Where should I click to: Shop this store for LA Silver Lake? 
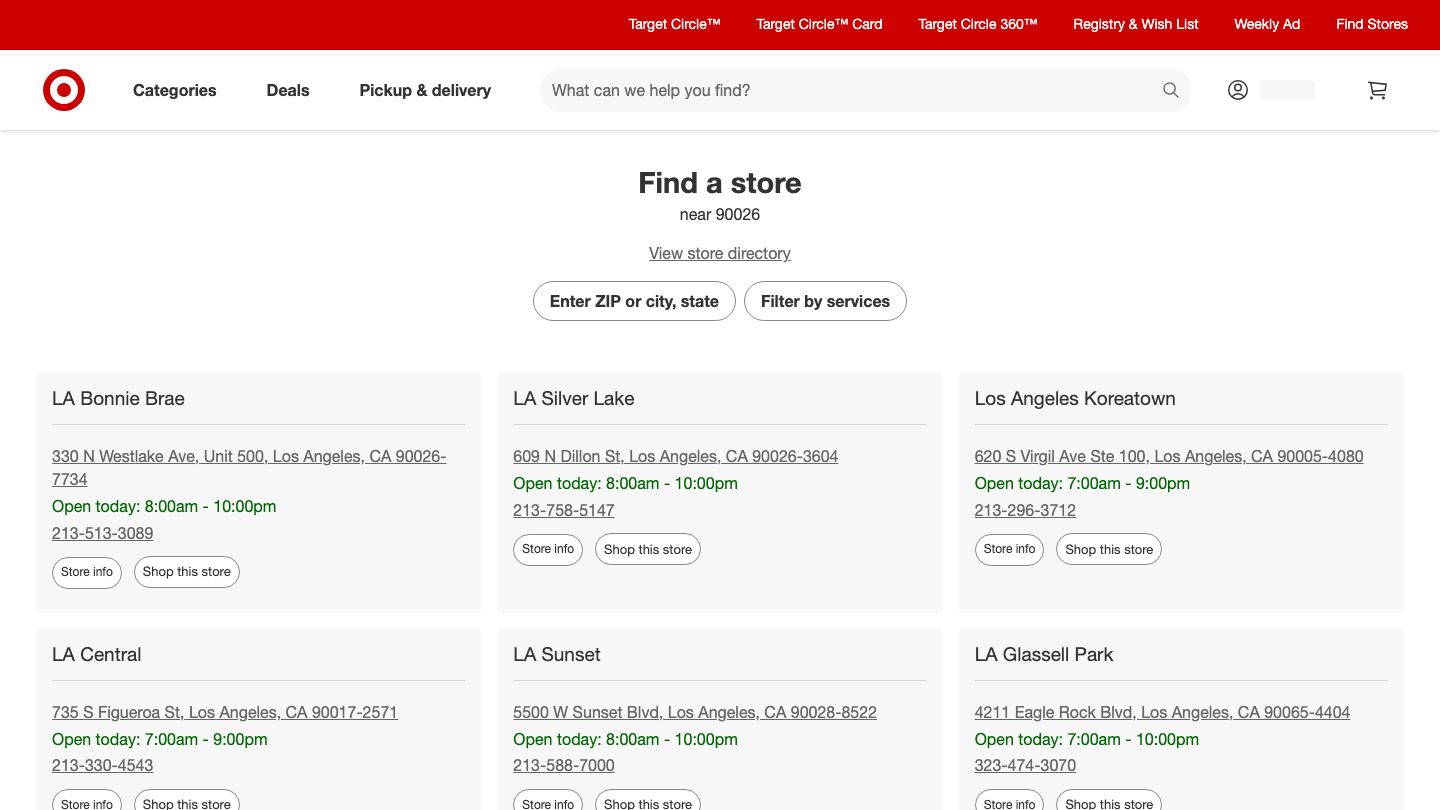[648, 549]
